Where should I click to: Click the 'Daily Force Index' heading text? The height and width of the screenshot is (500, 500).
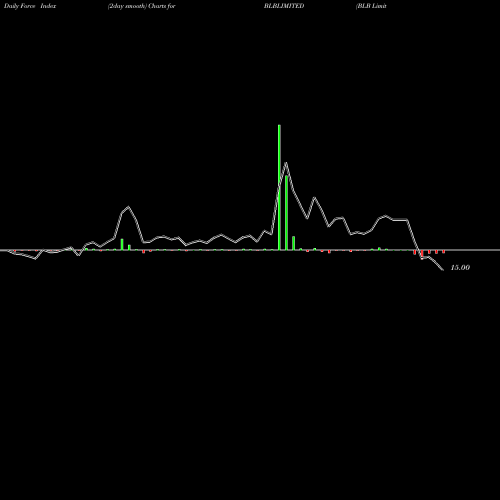[30, 6]
